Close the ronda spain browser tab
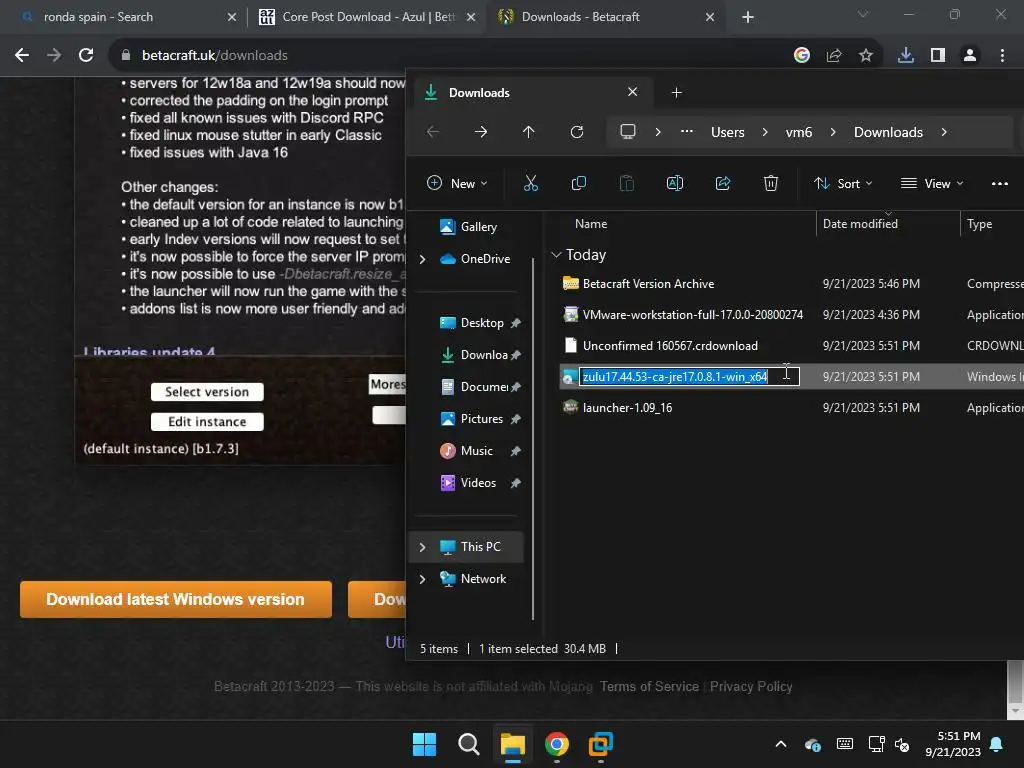Image resolution: width=1024 pixels, height=768 pixels. coord(232,17)
